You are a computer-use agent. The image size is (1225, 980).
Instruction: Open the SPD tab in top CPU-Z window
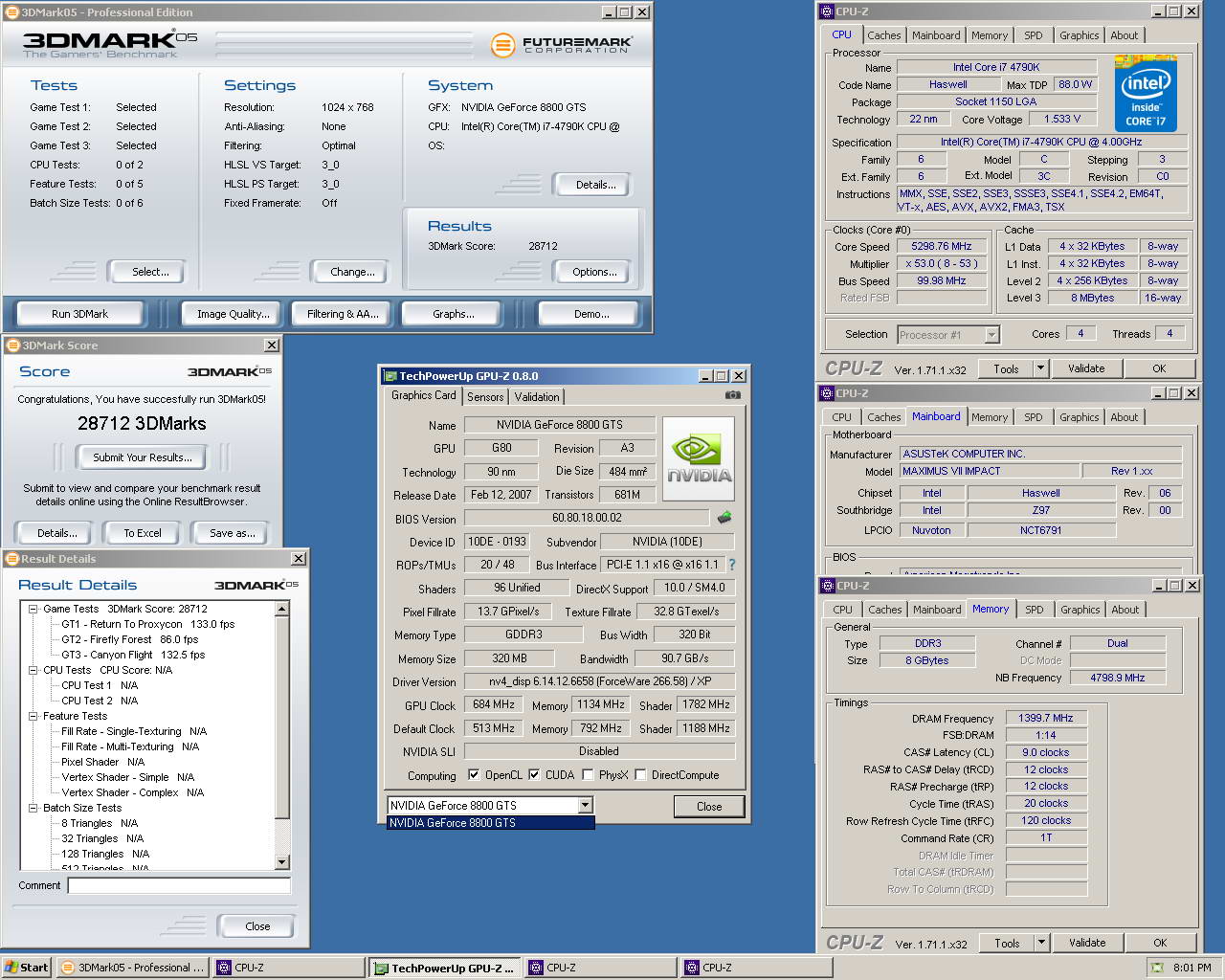(1034, 35)
